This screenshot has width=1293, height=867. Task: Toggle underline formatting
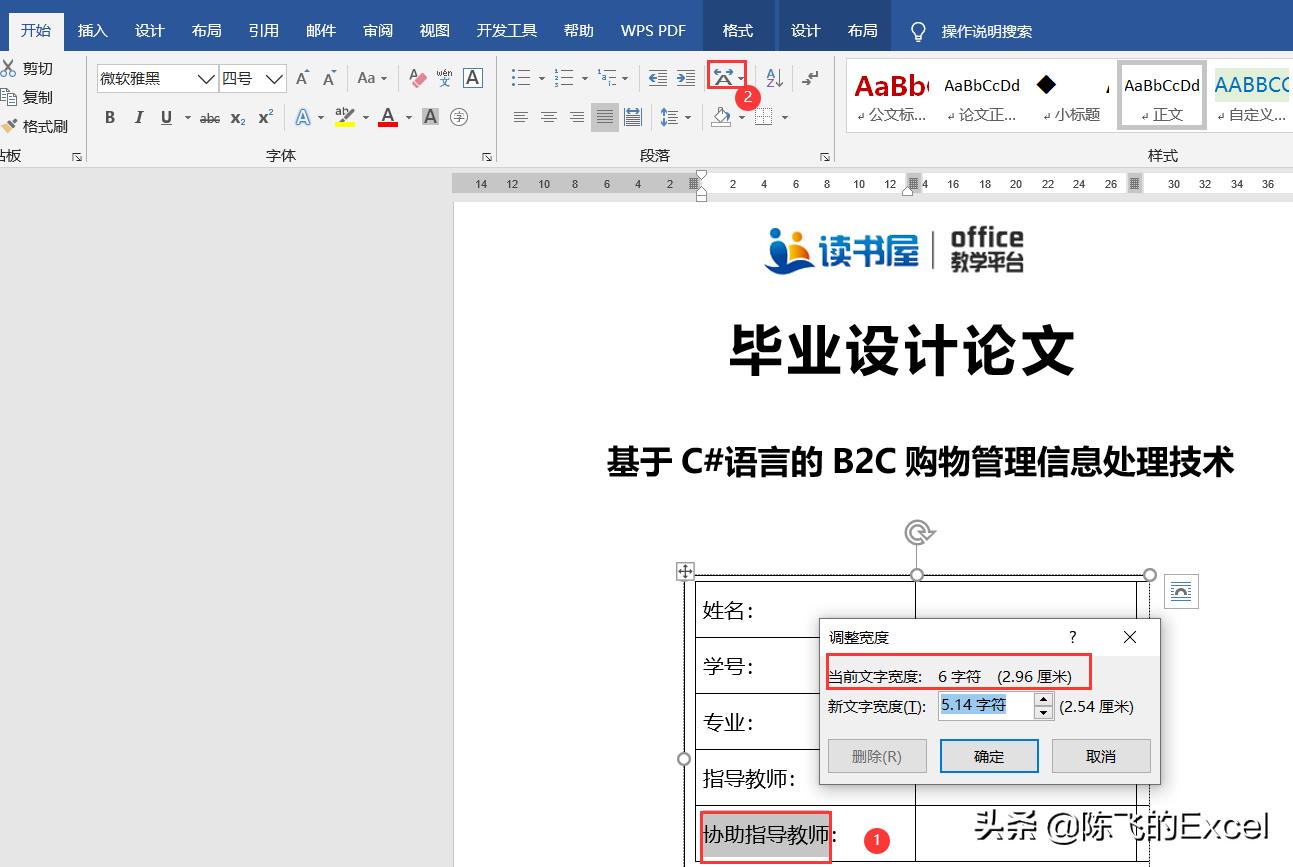coord(164,117)
